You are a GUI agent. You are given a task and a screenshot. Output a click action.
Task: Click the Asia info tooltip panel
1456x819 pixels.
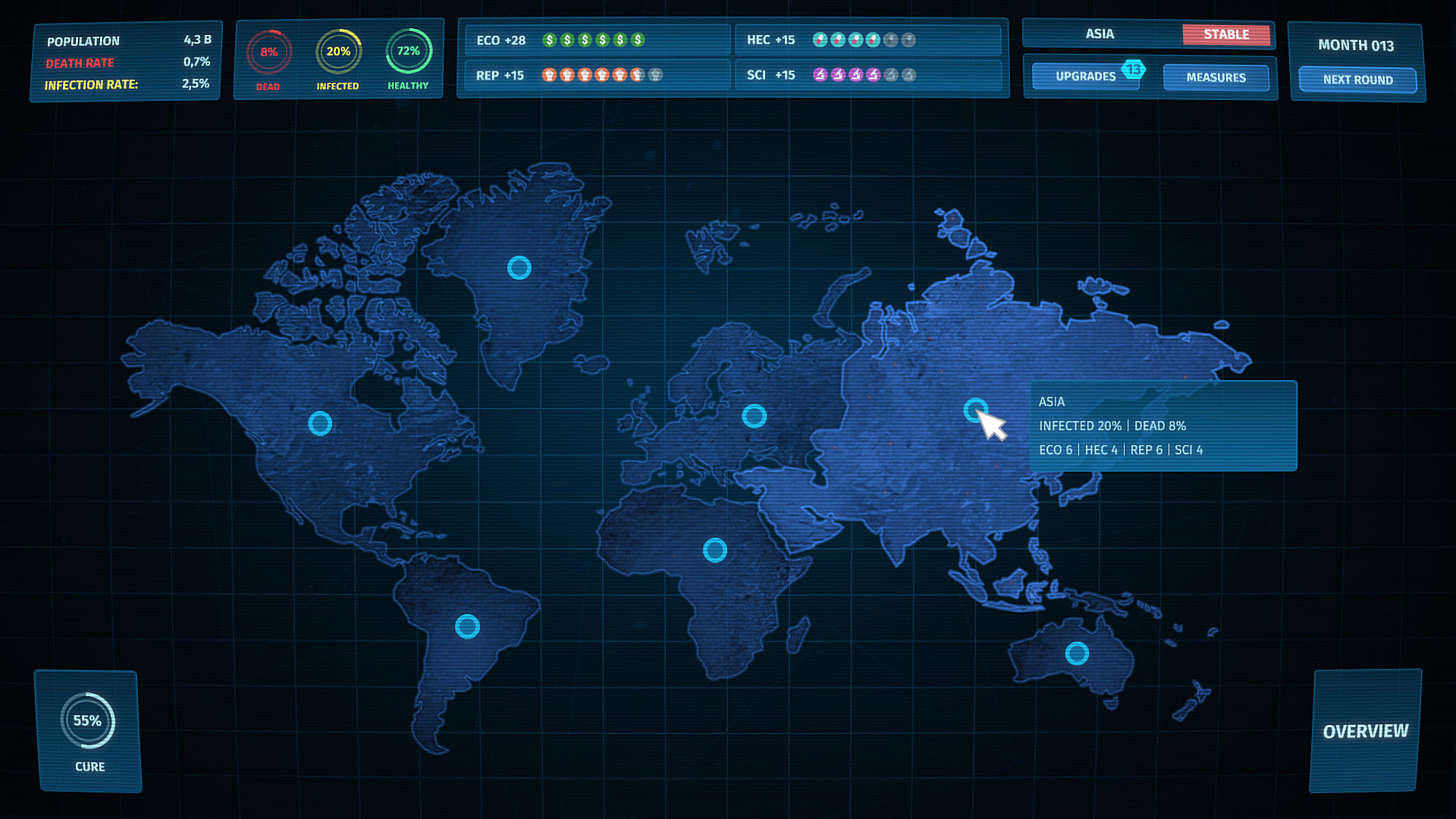(x=1163, y=425)
